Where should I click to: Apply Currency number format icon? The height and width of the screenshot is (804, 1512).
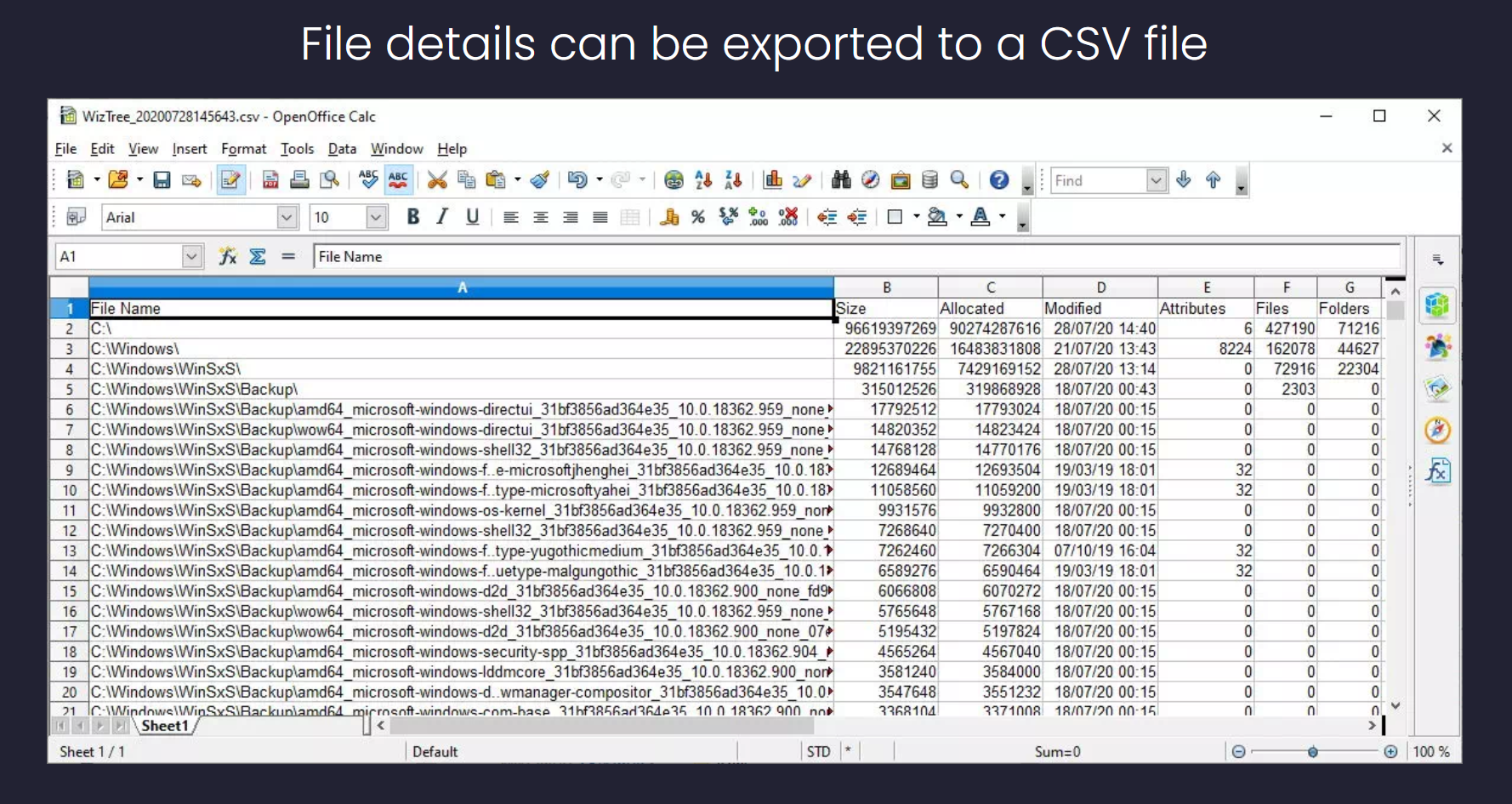click(669, 217)
